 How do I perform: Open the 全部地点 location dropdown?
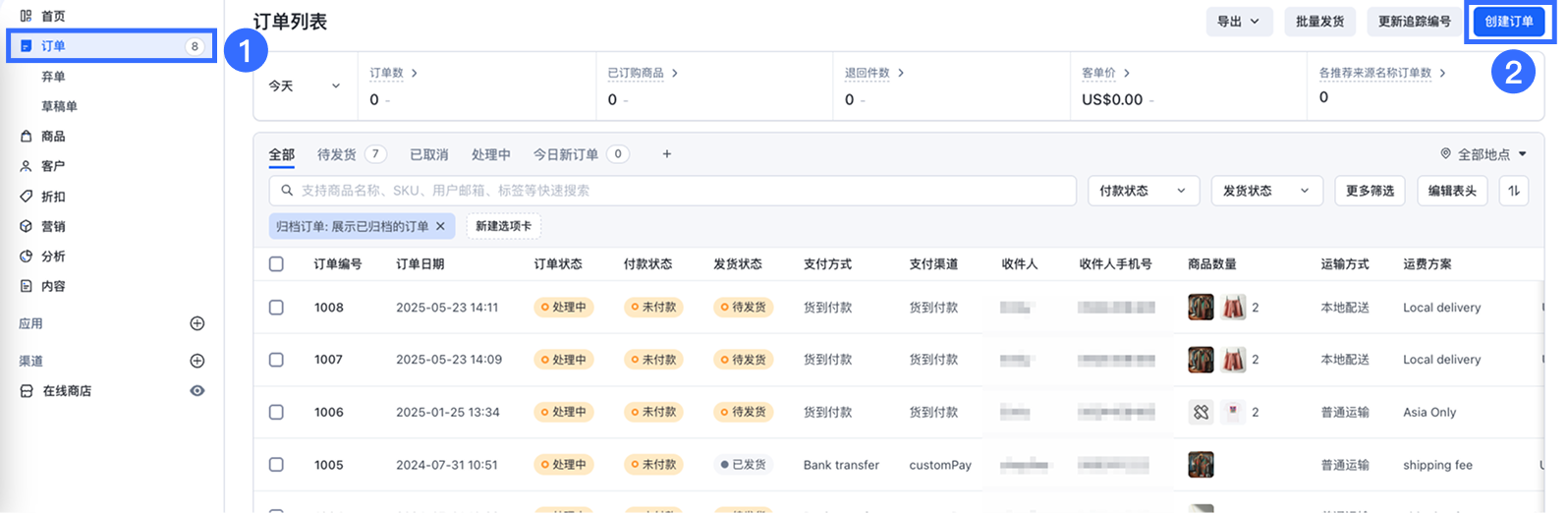coord(1484,154)
